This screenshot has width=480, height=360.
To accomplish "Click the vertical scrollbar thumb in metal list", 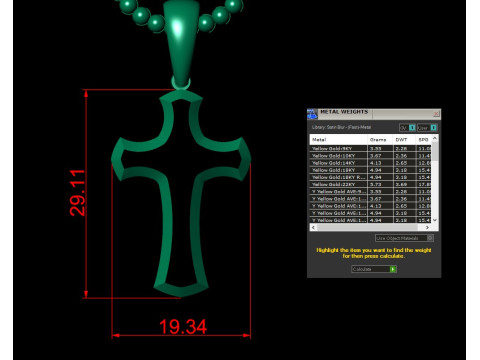I will 435,152.
